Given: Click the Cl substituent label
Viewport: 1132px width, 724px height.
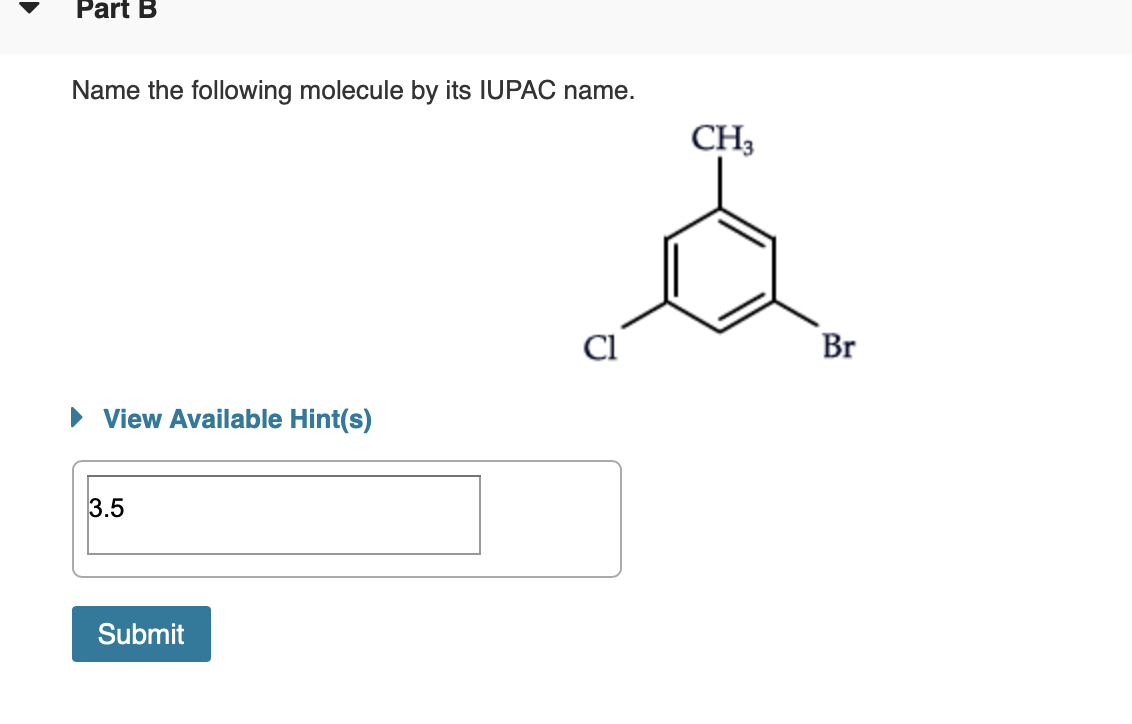Looking at the screenshot, I should click(x=601, y=347).
